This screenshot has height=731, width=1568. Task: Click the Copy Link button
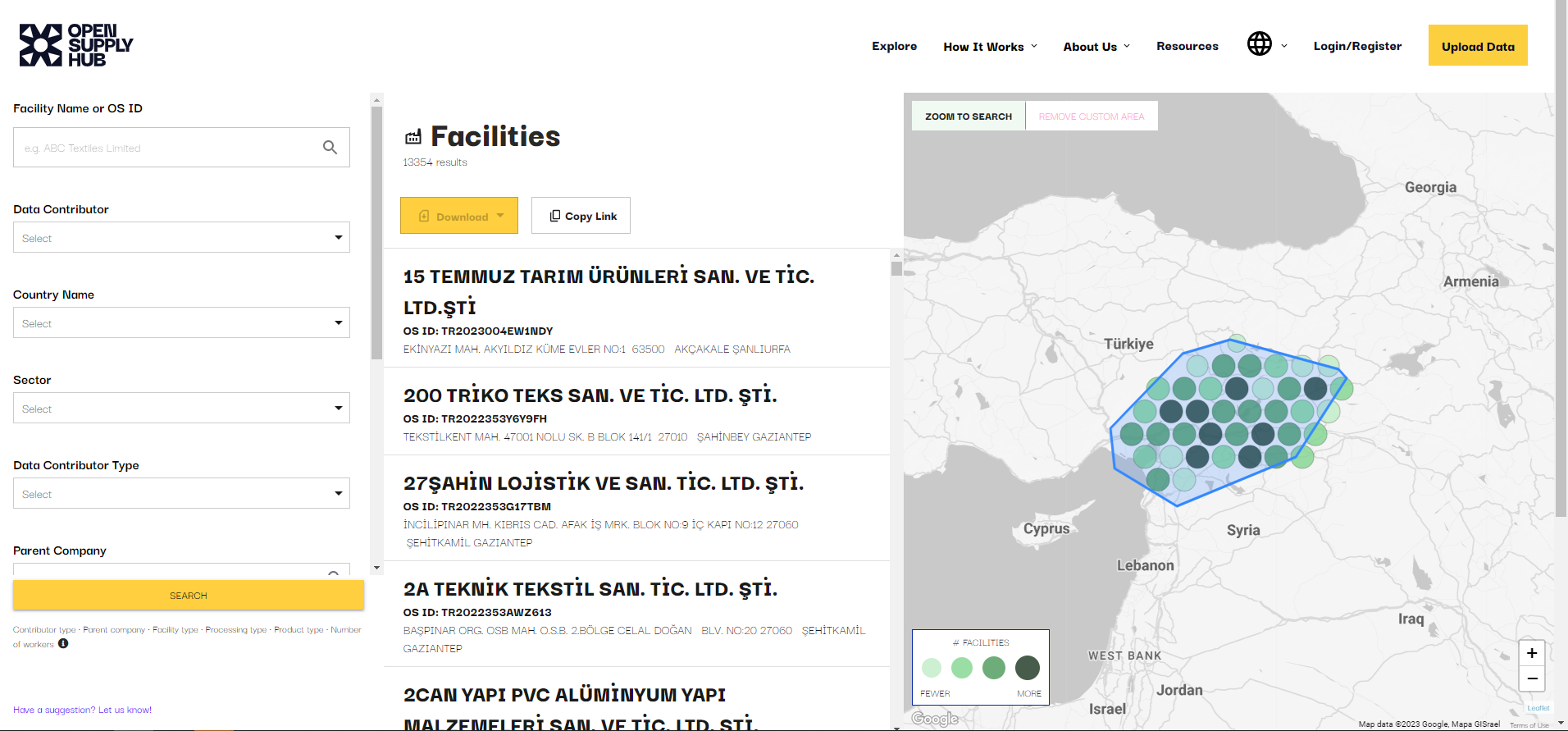pos(581,216)
